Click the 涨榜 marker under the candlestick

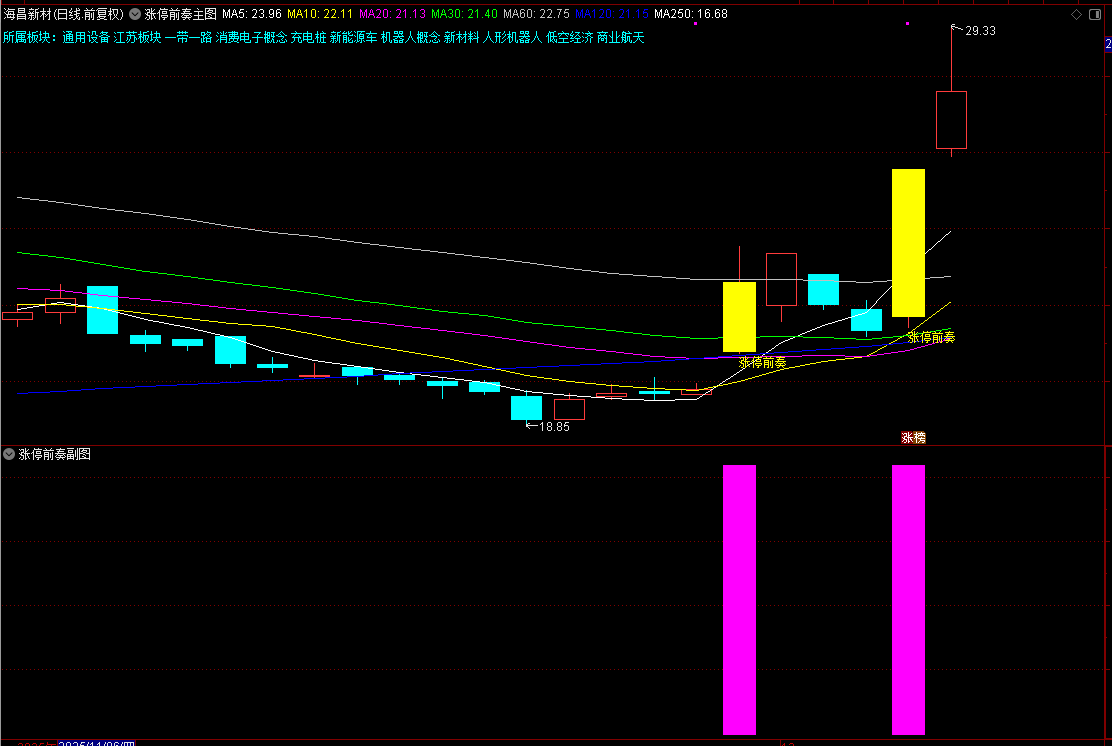pyautogui.click(x=913, y=438)
